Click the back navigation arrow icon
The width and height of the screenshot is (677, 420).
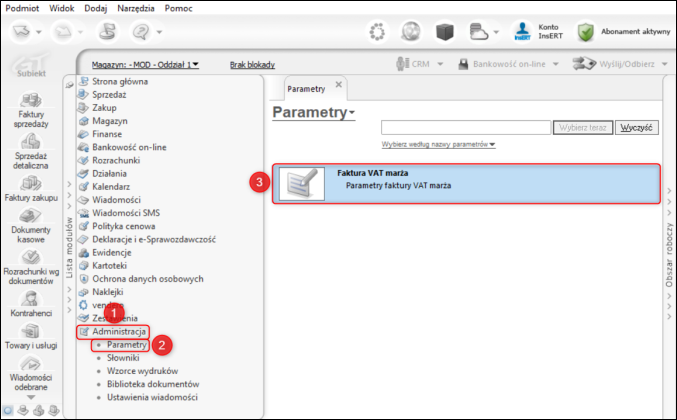coord(22,32)
